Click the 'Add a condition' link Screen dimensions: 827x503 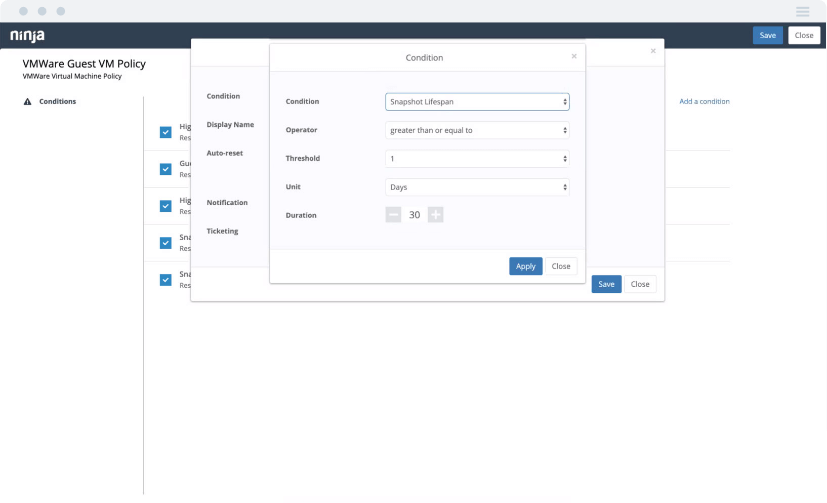704,101
